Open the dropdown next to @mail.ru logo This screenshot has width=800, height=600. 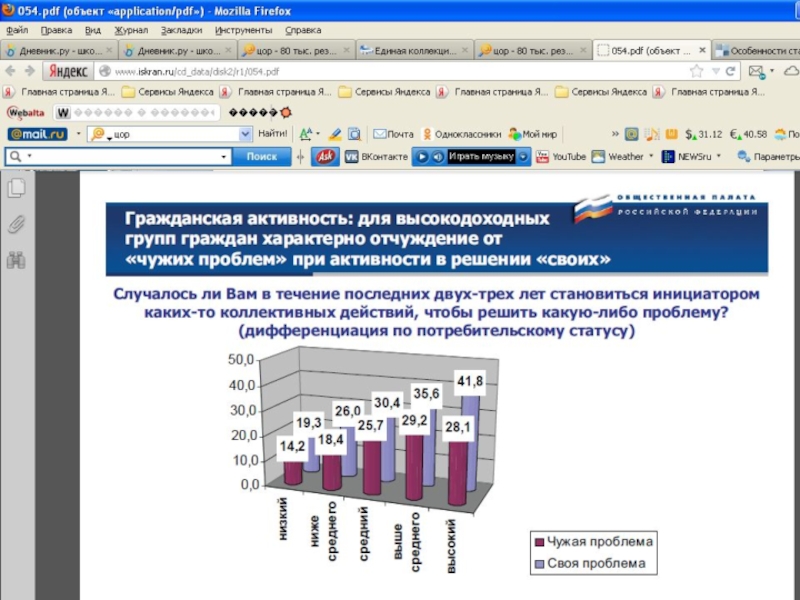point(78,134)
